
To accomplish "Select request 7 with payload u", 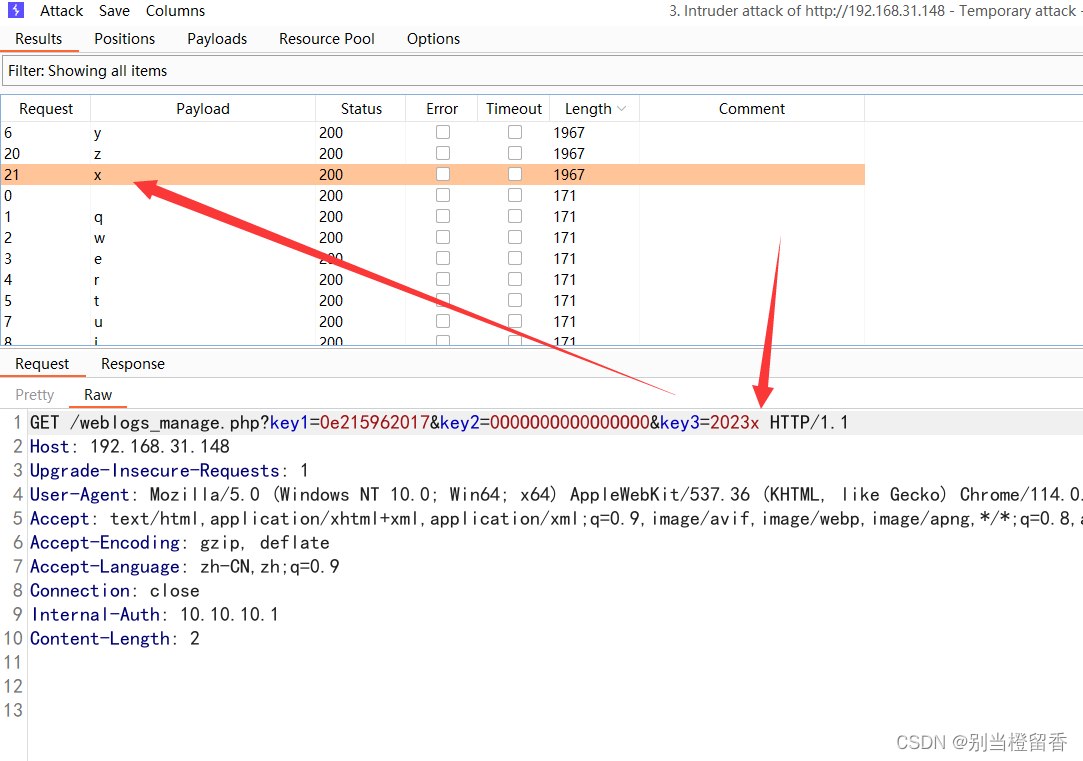I will pyautogui.click(x=432, y=322).
